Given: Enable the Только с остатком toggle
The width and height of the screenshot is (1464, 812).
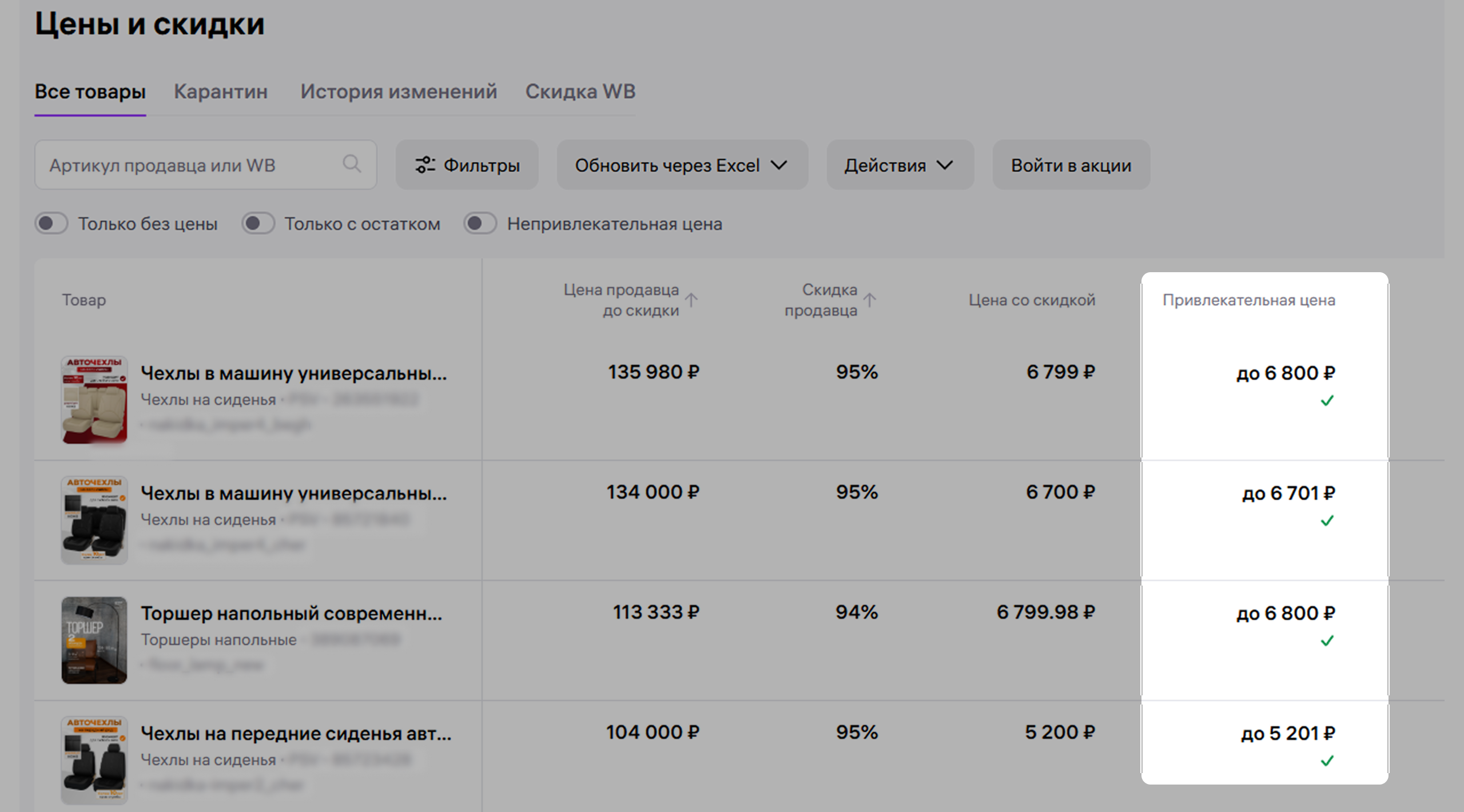Looking at the screenshot, I should coord(258,223).
